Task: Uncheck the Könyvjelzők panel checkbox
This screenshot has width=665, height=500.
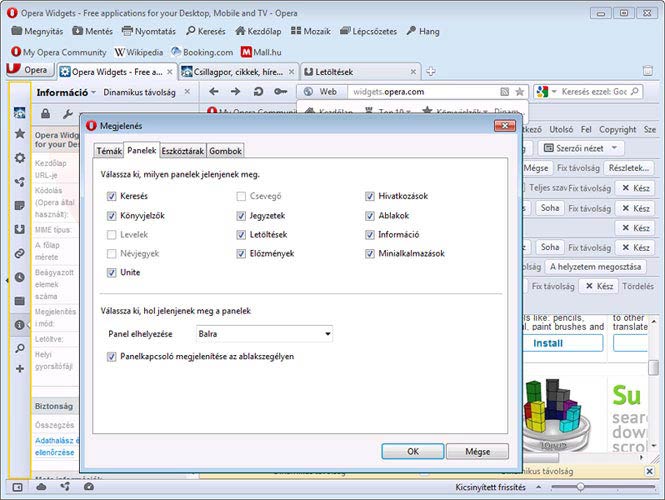Action: [112, 215]
